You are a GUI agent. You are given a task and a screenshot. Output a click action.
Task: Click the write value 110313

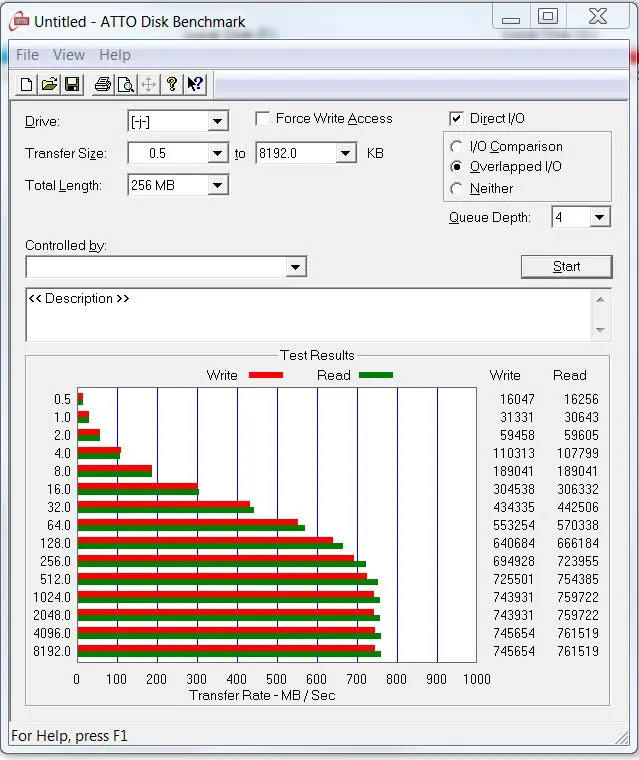pyautogui.click(x=514, y=453)
